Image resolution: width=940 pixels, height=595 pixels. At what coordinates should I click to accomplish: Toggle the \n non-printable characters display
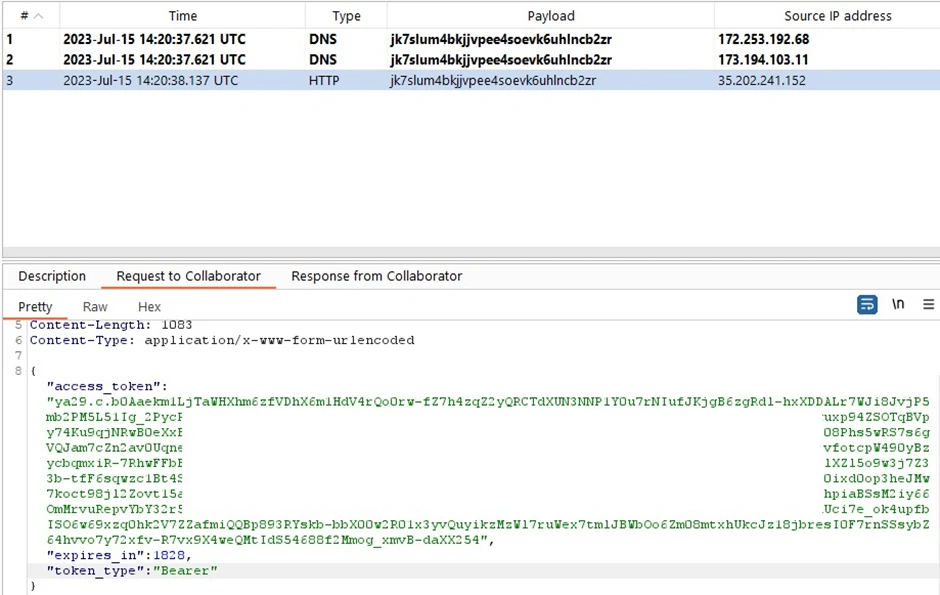[898, 305]
